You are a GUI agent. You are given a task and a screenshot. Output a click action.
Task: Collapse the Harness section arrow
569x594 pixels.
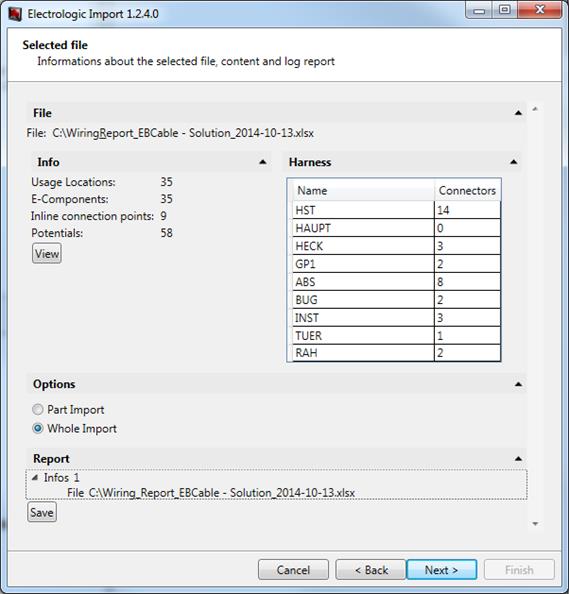tap(514, 162)
